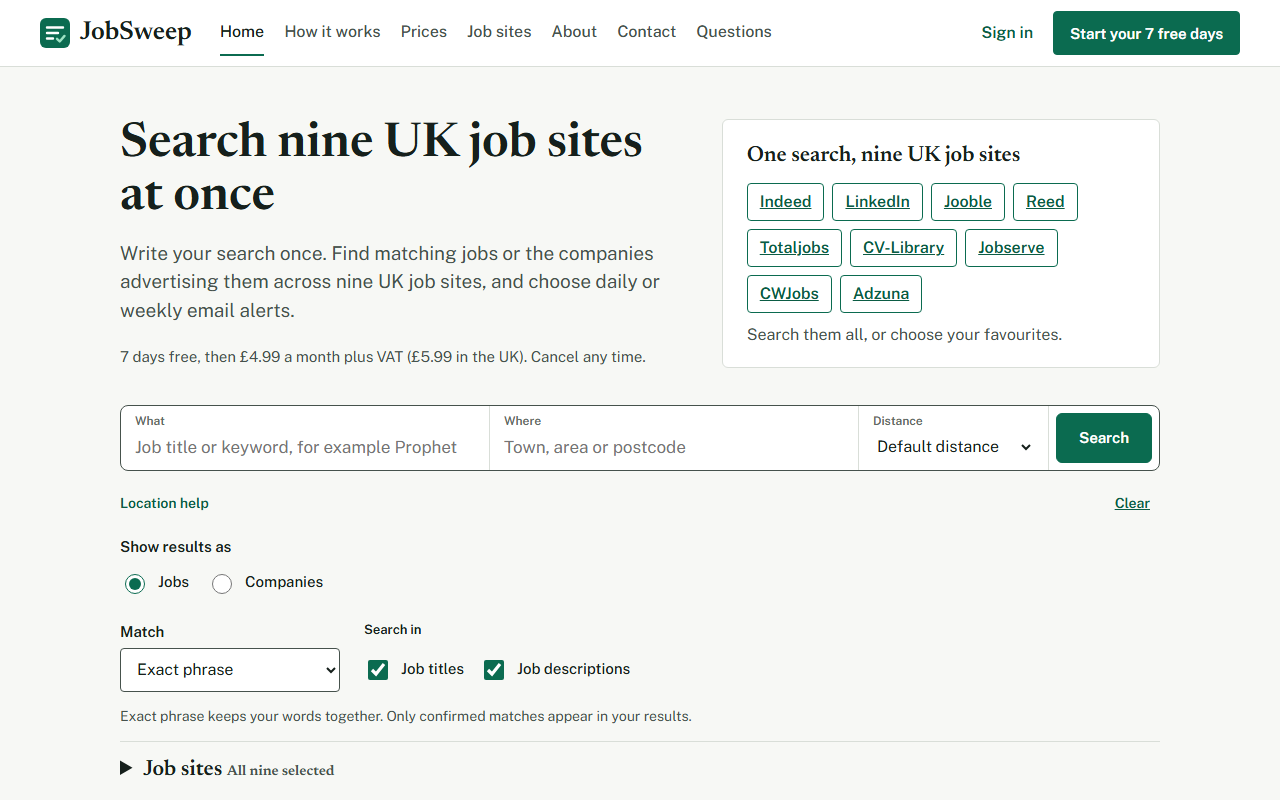Click the green Search button

(x=1104, y=438)
